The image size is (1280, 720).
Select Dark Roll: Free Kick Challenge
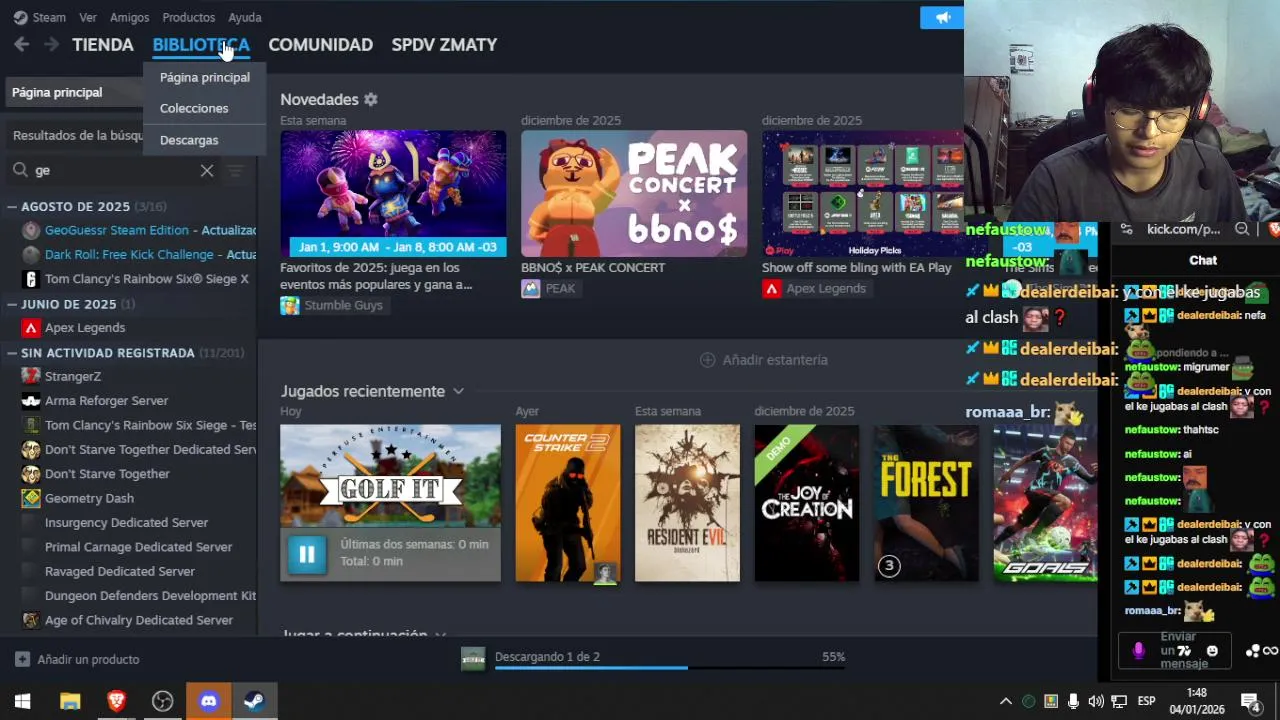tap(138, 254)
